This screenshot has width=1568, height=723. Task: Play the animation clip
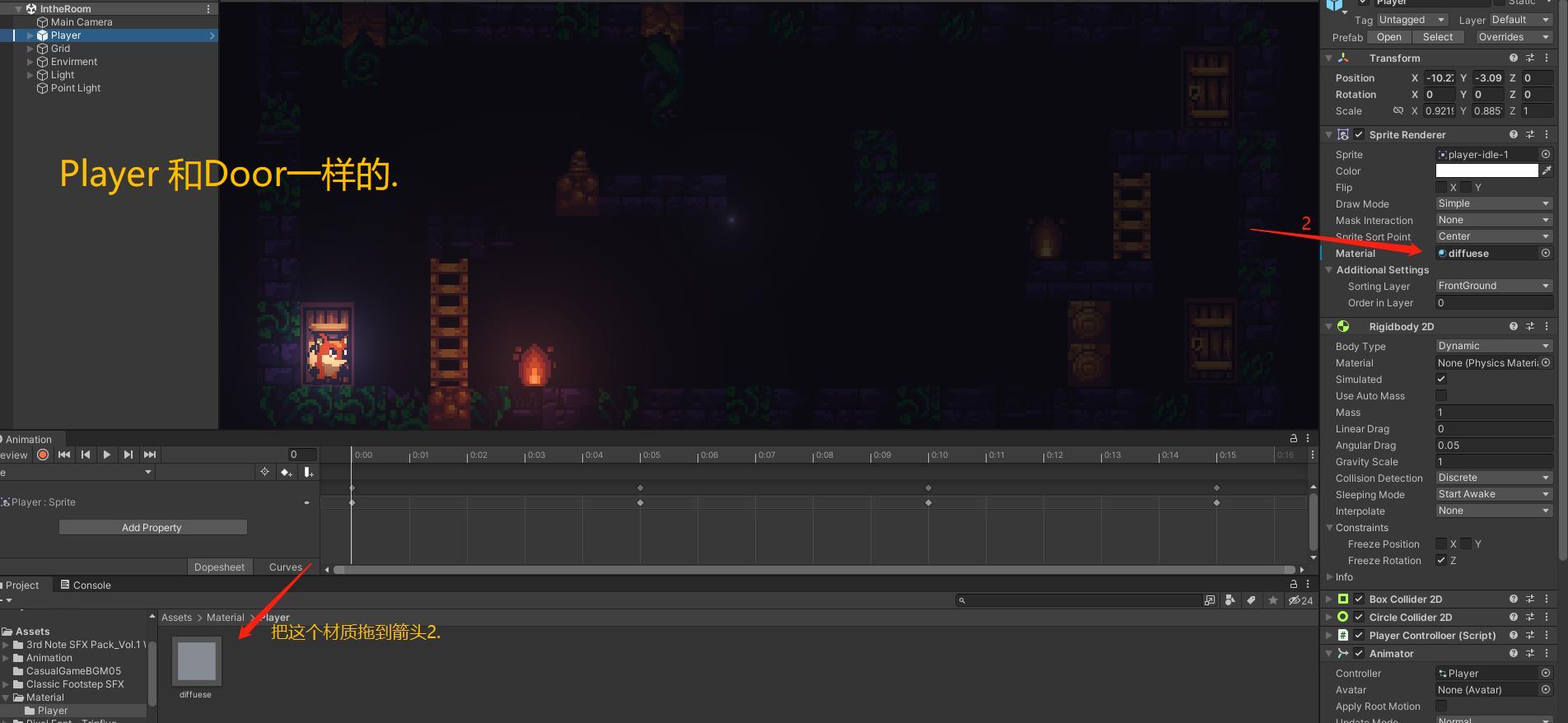(x=107, y=455)
